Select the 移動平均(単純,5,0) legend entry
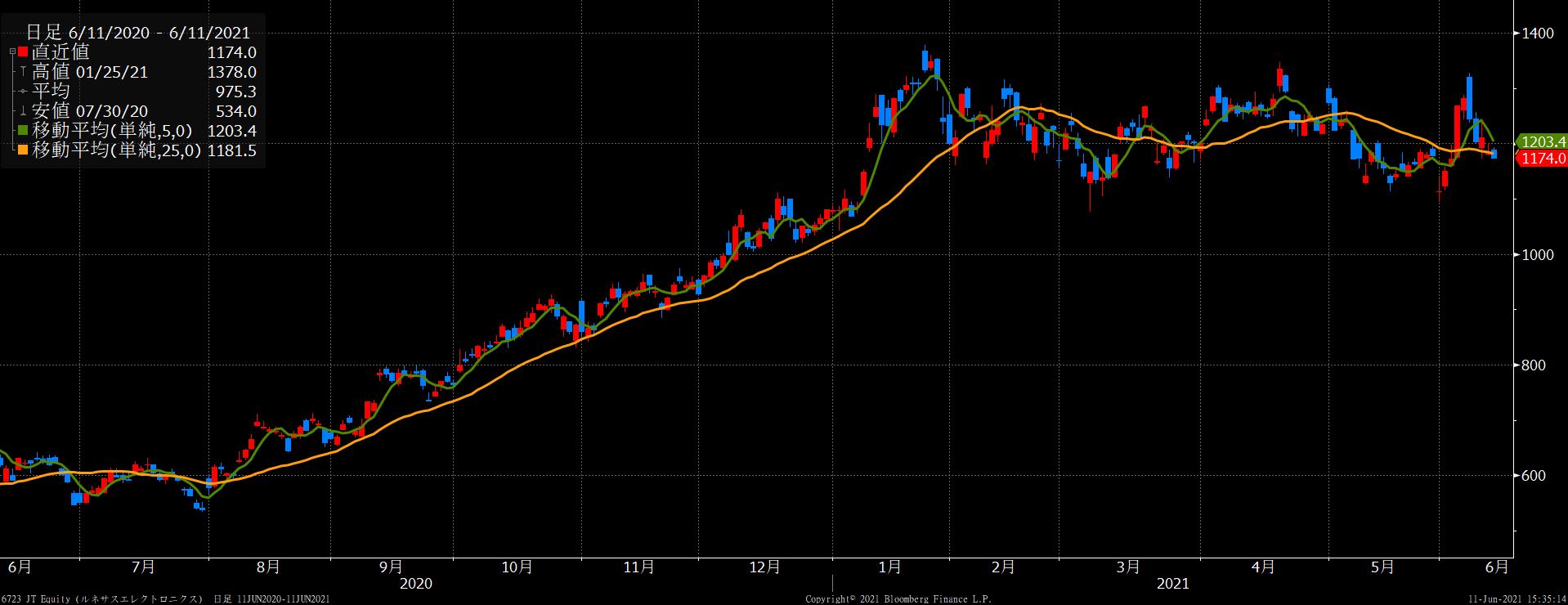The width and height of the screenshot is (1568, 605). [x=112, y=131]
